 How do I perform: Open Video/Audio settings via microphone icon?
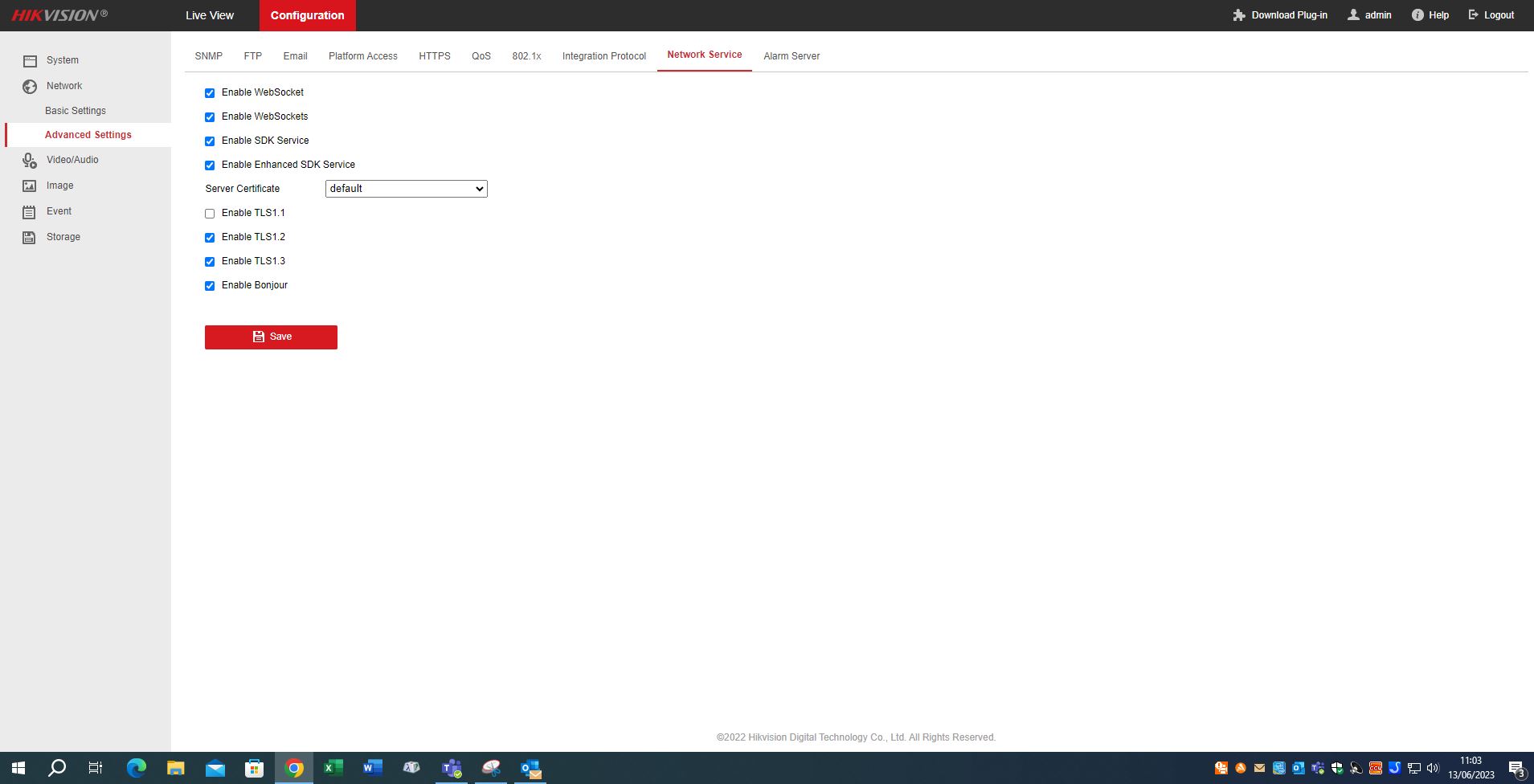point(30,161)
